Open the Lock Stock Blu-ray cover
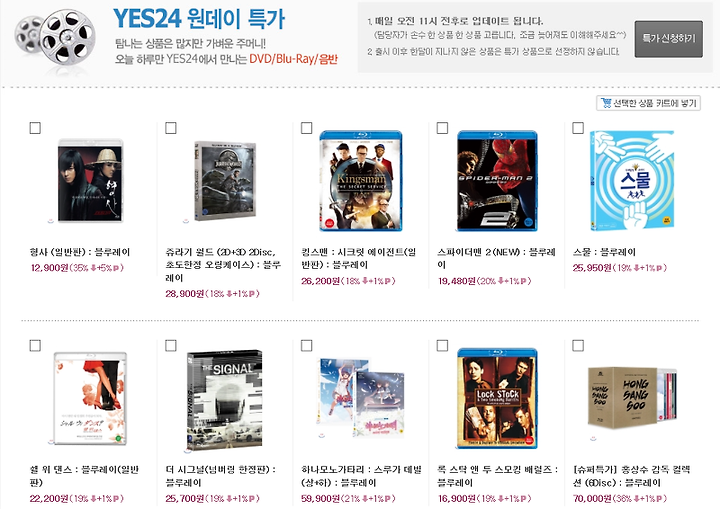The height and width of the screenshot is (509, 720). click(497, 398)
